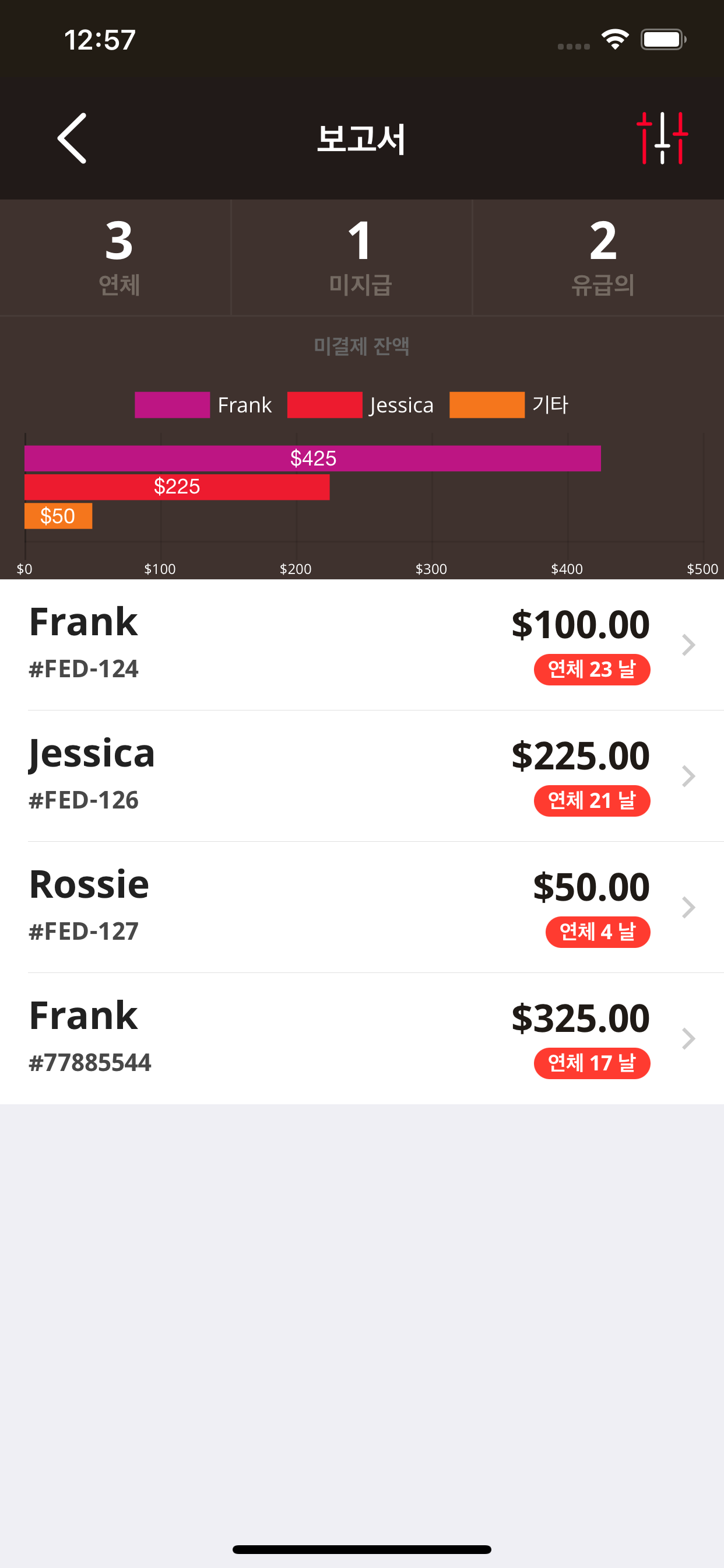The image size is (724, 1568).
Task: Click the $225 red chart bar
Action: pyautogui.click(x=177, y=487)
